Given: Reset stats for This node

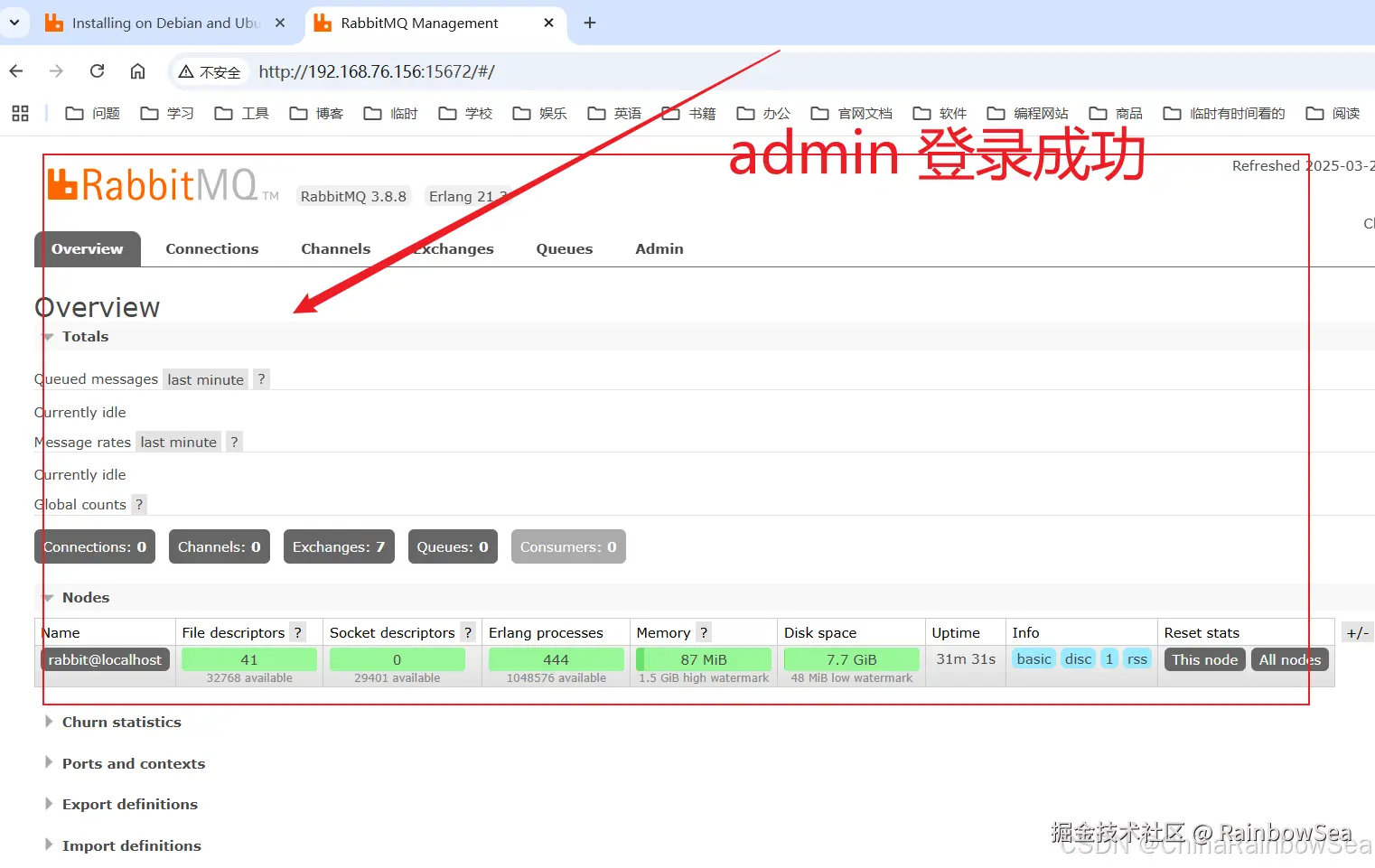Looking at the screenshot, I should [x=1205, y=659].
